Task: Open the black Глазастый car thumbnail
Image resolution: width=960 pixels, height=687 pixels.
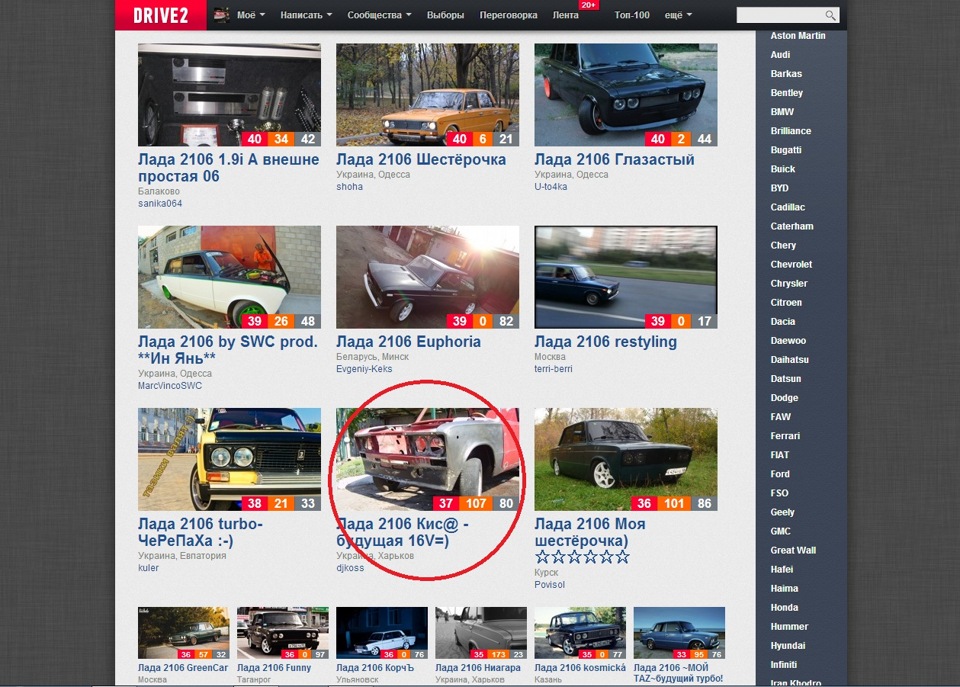Action: (x=626, y=94)
